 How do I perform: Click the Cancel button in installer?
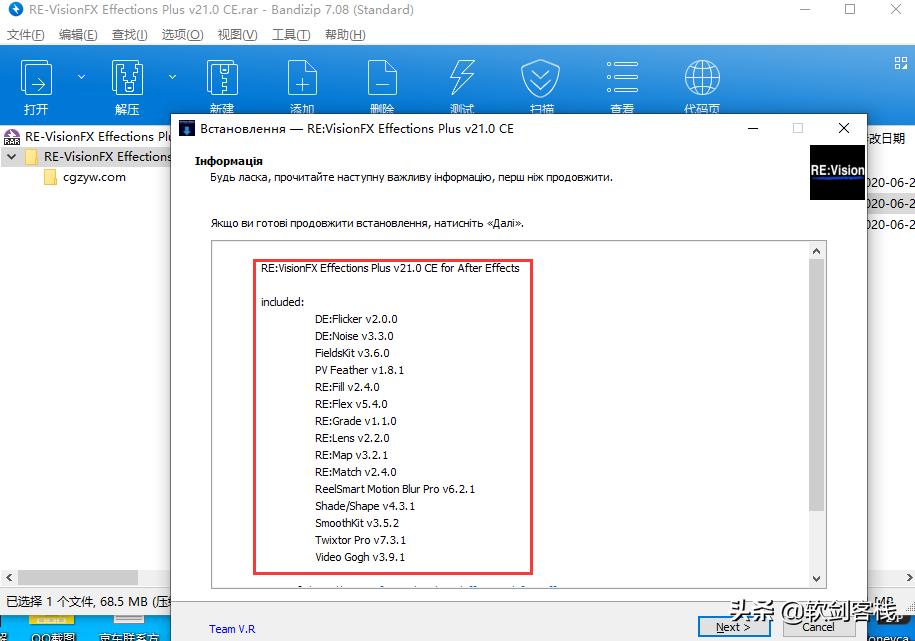[x=818, y=627]
